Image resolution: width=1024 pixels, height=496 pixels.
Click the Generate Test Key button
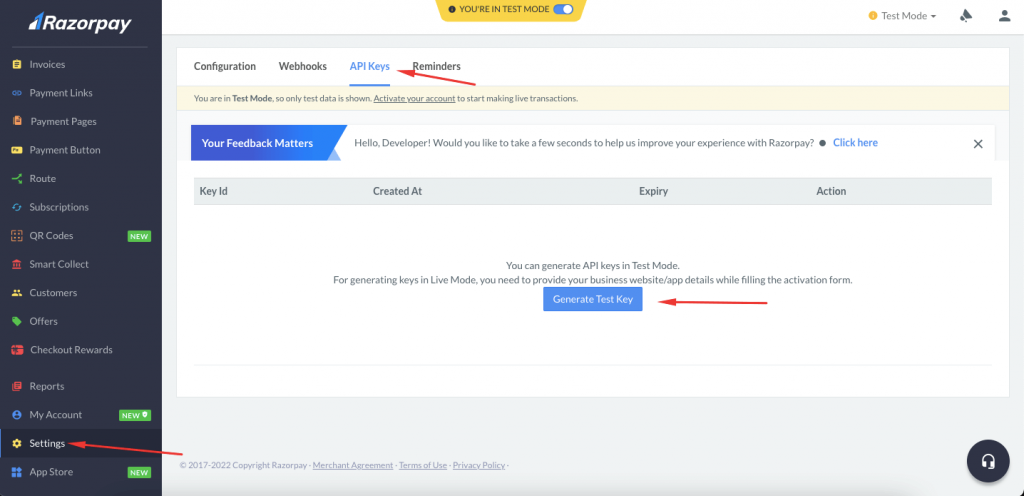click(x=592, y=300)
